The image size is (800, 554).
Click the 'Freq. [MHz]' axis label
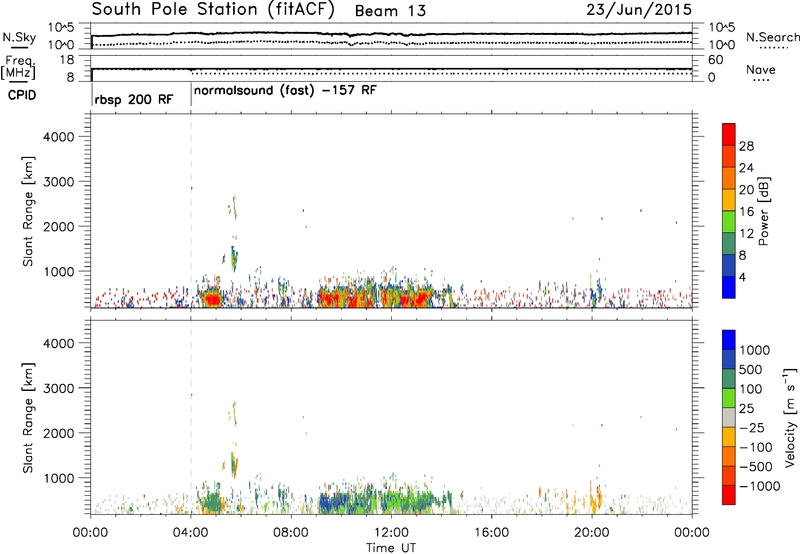point(18,67)
